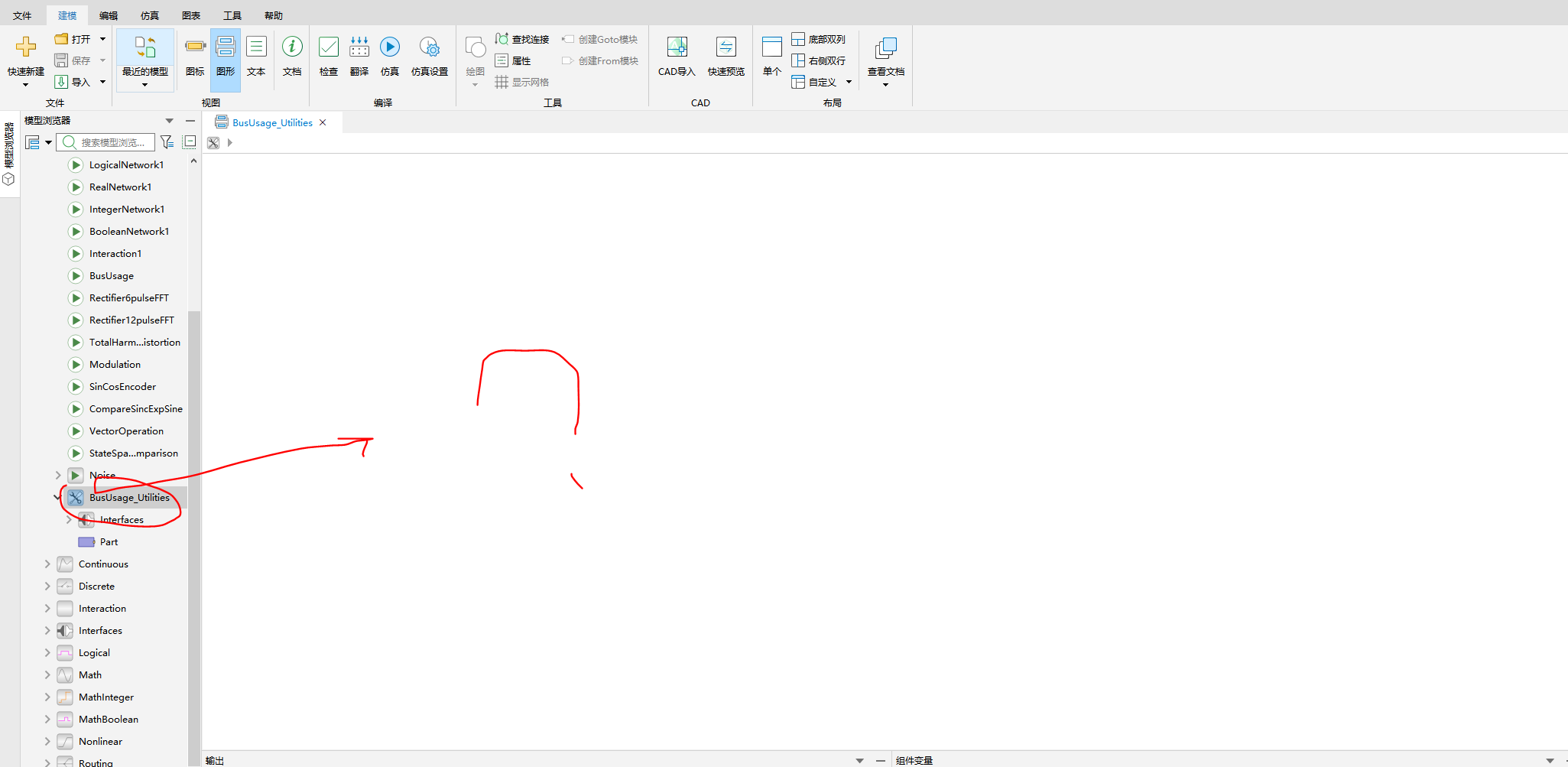Click the tree view mode icon

click(x=33, y=142)
